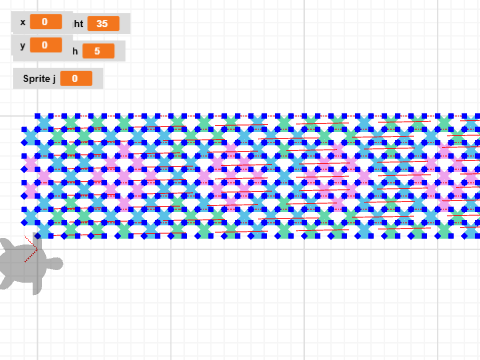The width and height of the screenshot is (480, 360).
Task: Select the x variable's orange value box
Action: click(46, 22)
